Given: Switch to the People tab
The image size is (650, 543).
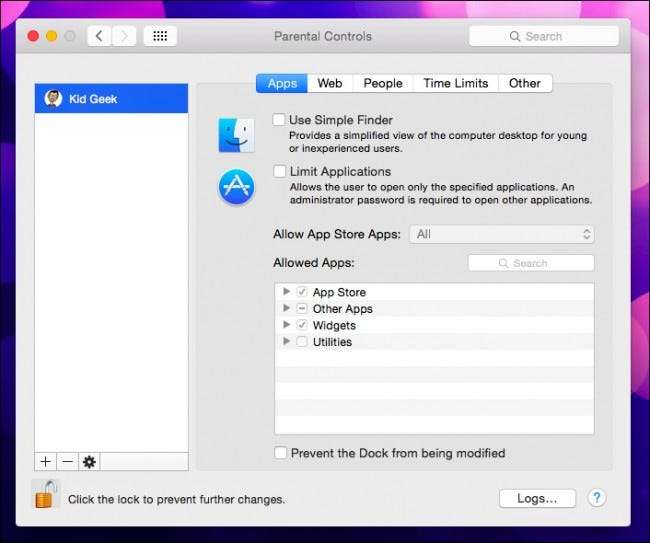Looking at the screenshot, I should click(383, 83).
